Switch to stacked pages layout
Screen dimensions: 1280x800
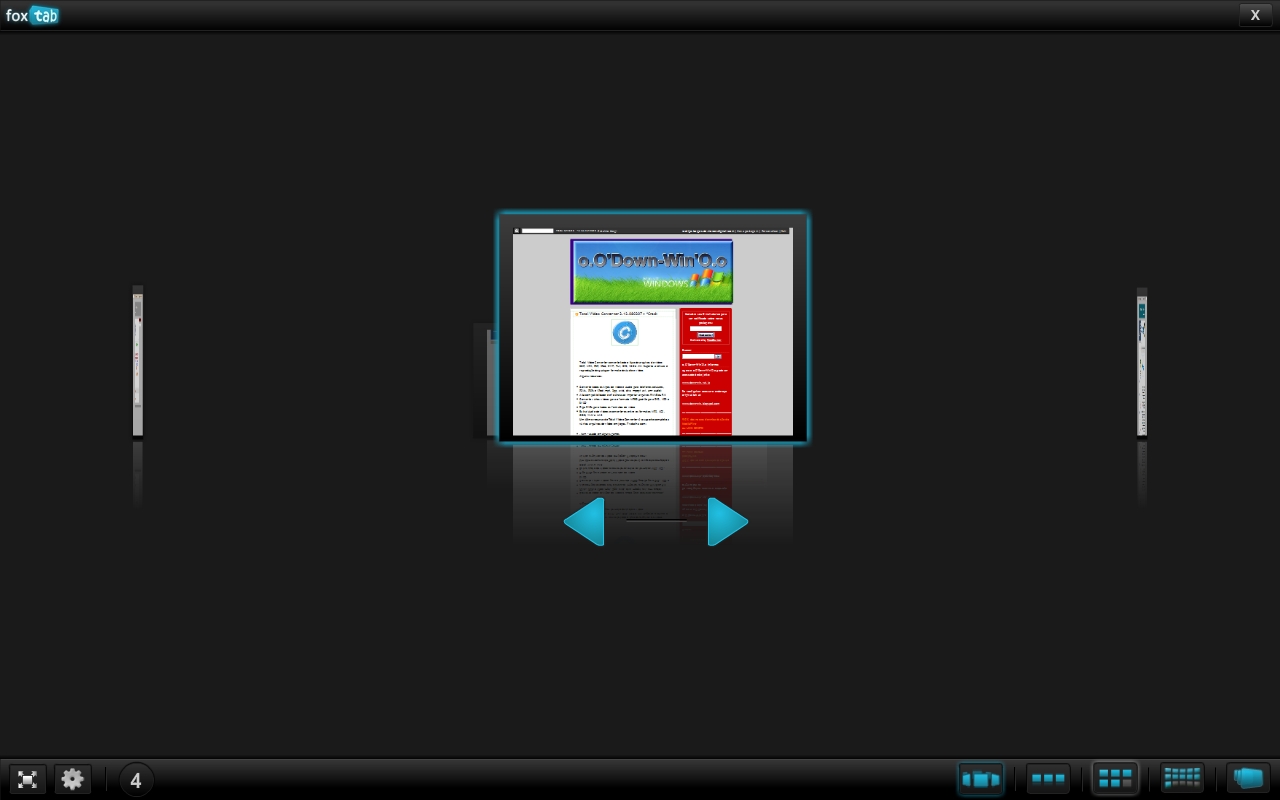[1248, 779]
